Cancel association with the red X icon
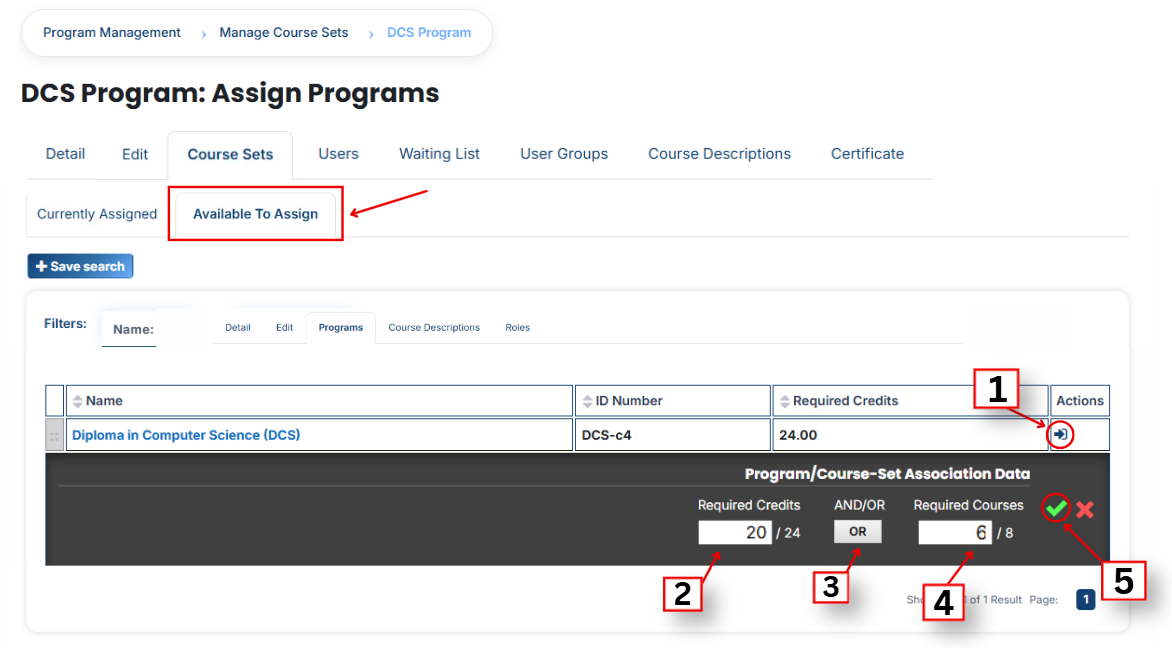This screenshot has width=1172, height=648. coord(1085,510)
